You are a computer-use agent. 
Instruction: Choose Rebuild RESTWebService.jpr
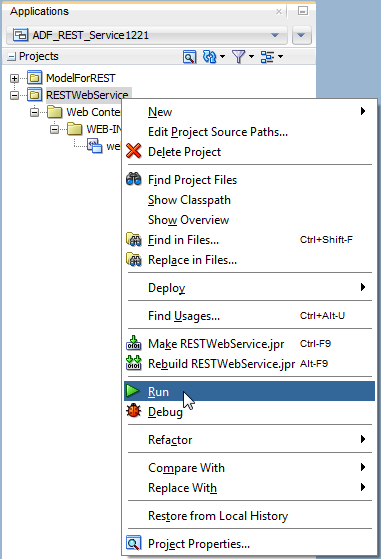pos(249,364)
